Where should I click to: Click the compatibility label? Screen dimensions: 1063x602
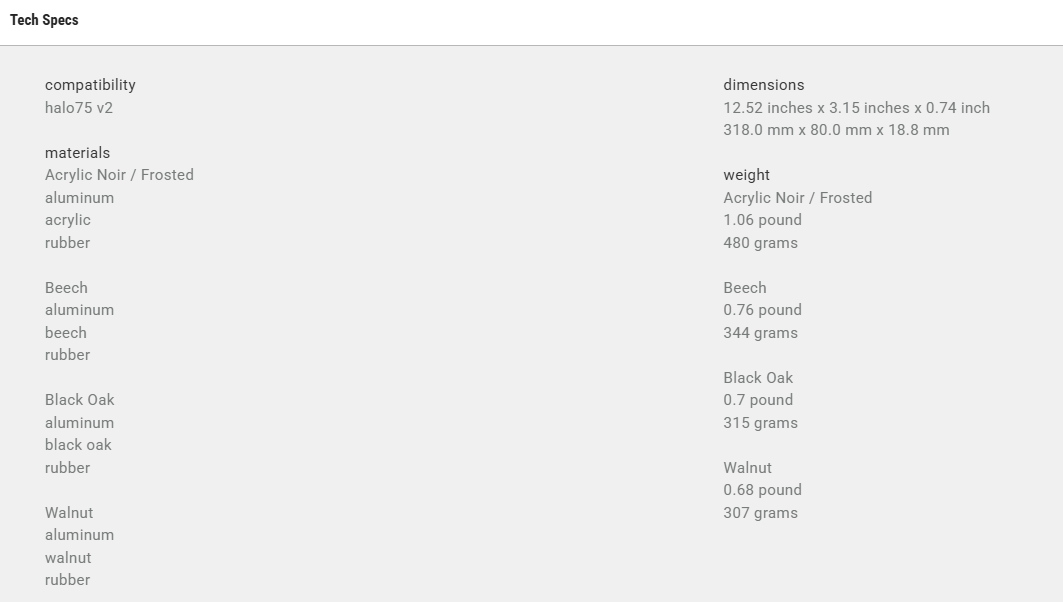[x=90, y=85]
